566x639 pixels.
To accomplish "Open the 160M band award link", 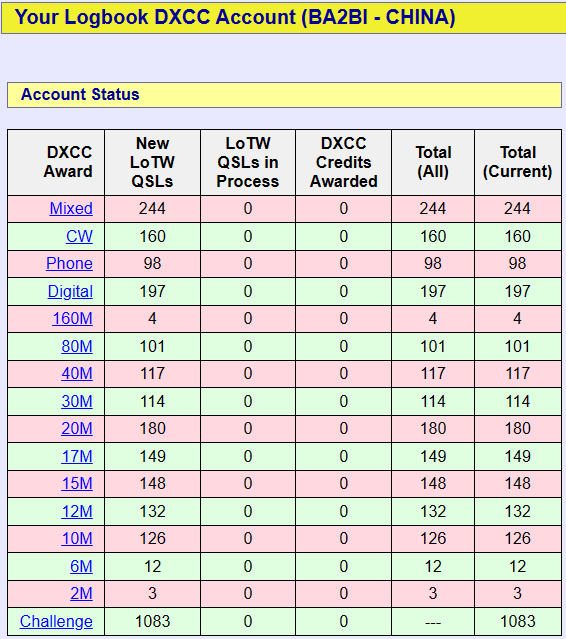I will [73, 319].
